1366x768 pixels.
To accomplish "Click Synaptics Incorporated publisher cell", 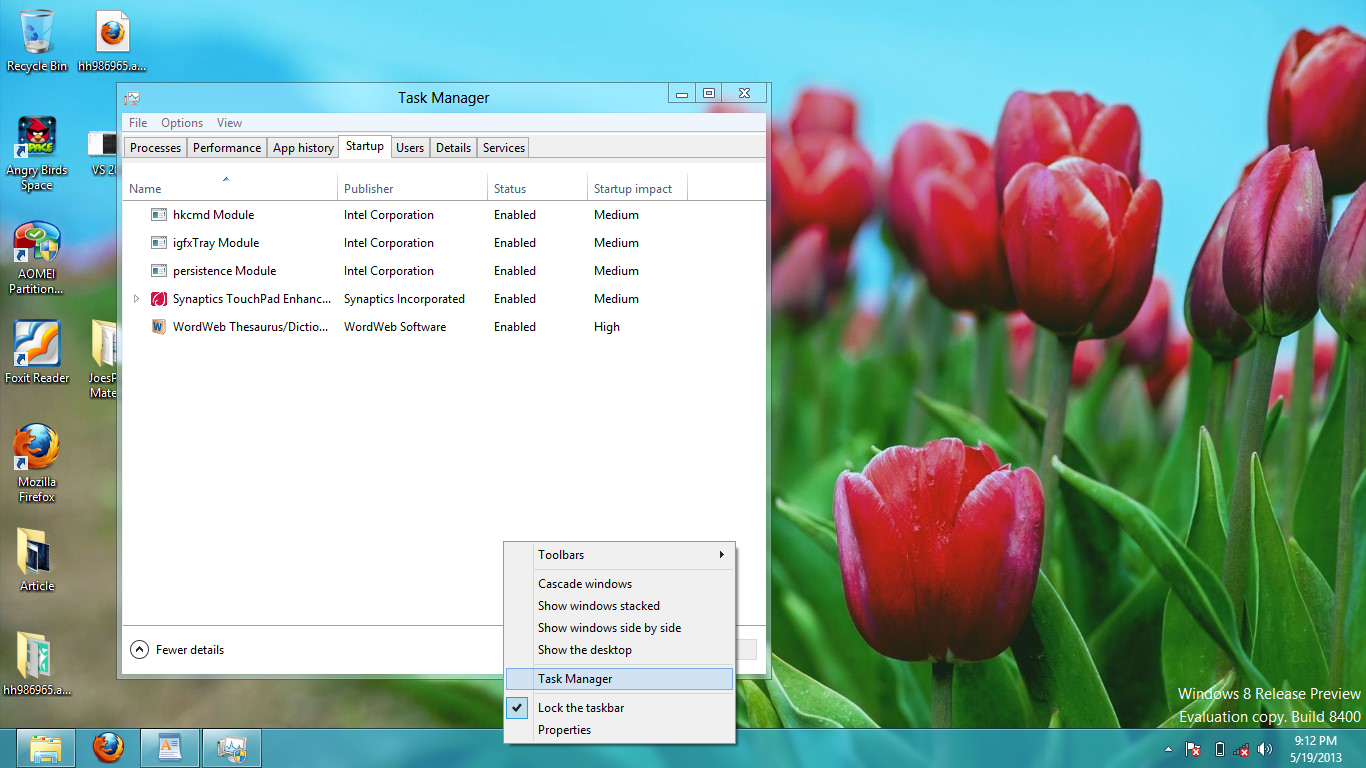I will [404, 299].
